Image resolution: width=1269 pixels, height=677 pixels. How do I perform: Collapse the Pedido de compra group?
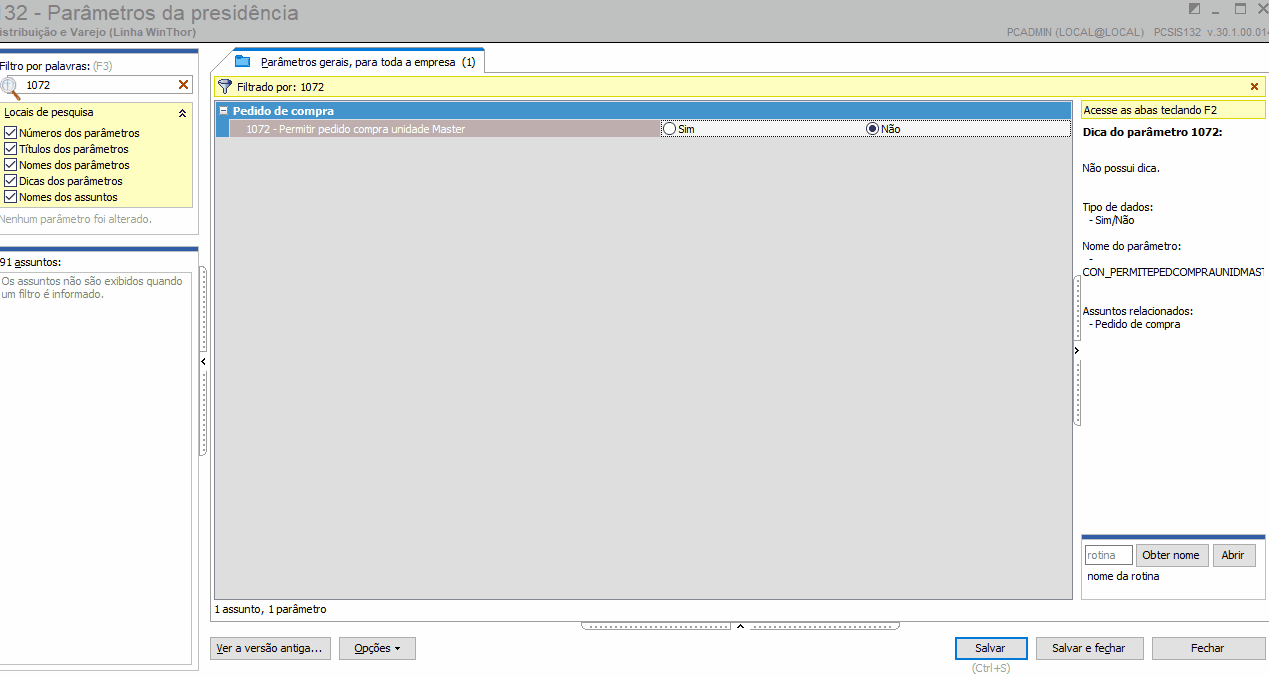223,111
